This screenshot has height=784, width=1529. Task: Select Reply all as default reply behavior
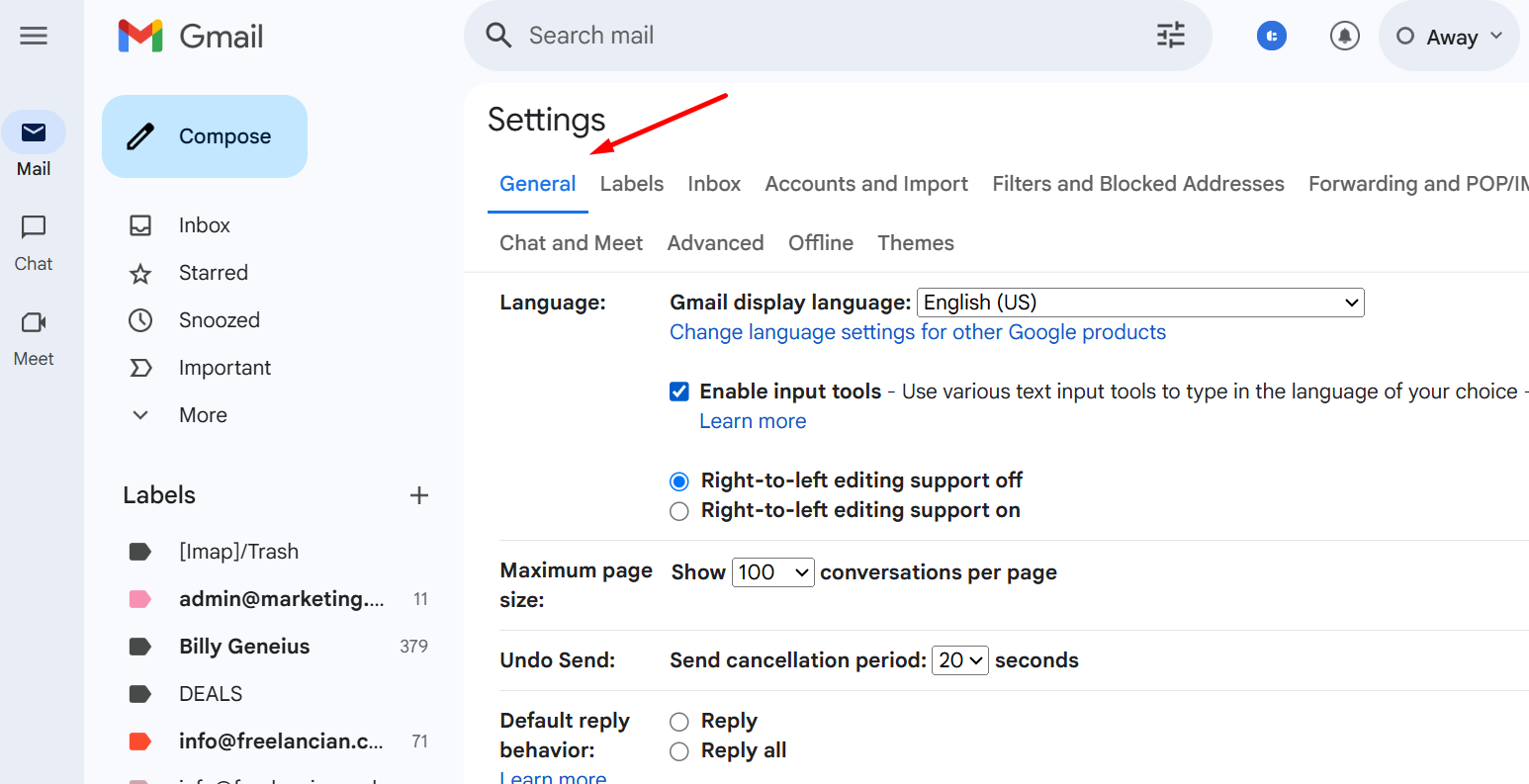(x=679, y=751)
